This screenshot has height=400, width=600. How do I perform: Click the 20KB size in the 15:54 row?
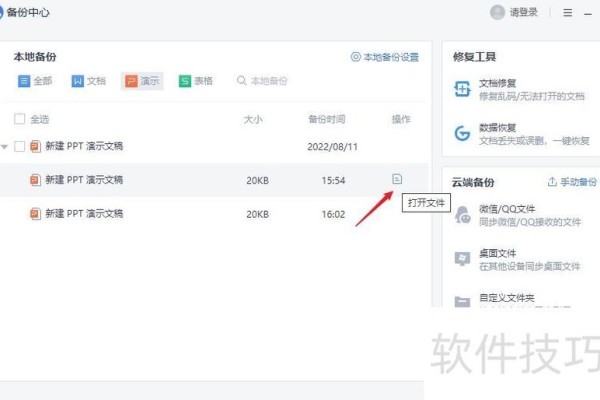click(x=258, y=180)
